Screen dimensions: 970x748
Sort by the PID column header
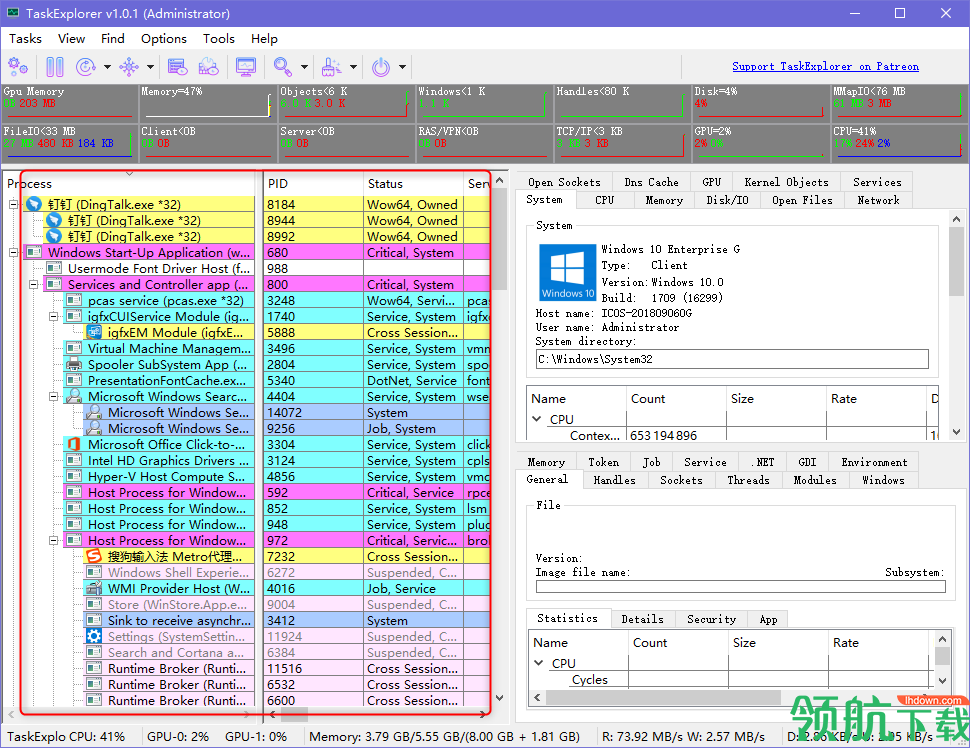(313, 183)
